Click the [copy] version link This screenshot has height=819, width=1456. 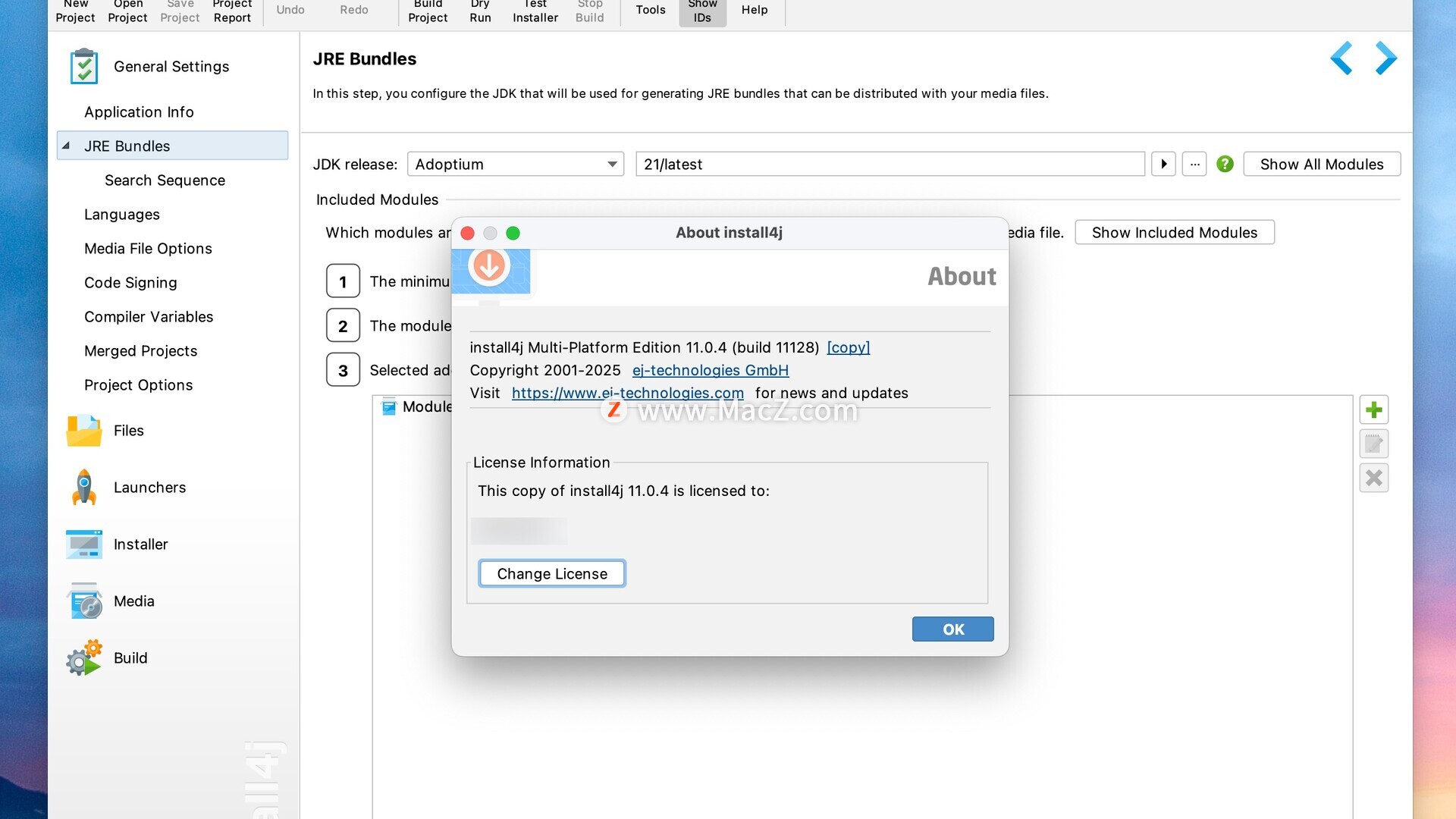(848, 347)
